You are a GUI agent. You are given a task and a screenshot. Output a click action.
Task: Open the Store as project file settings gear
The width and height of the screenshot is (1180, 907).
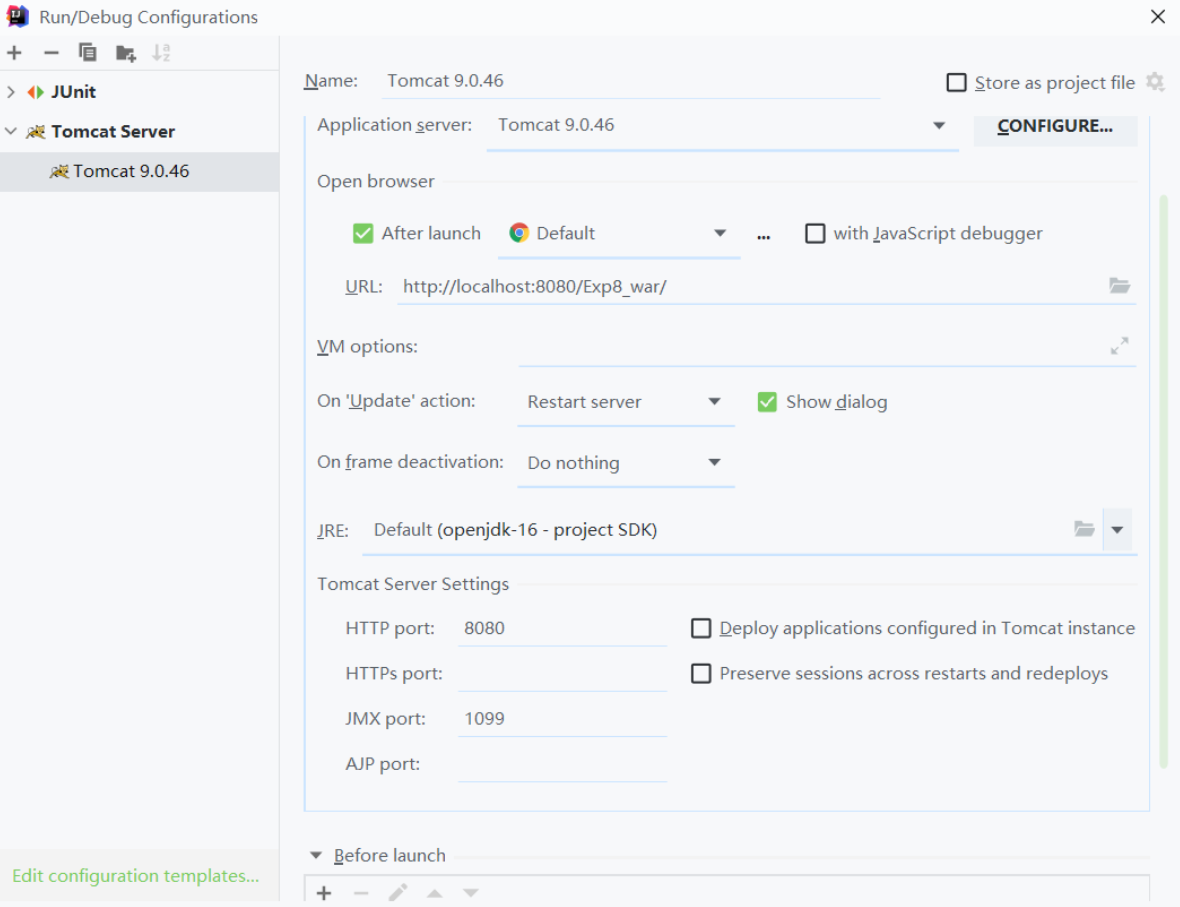coord(1155,82)
